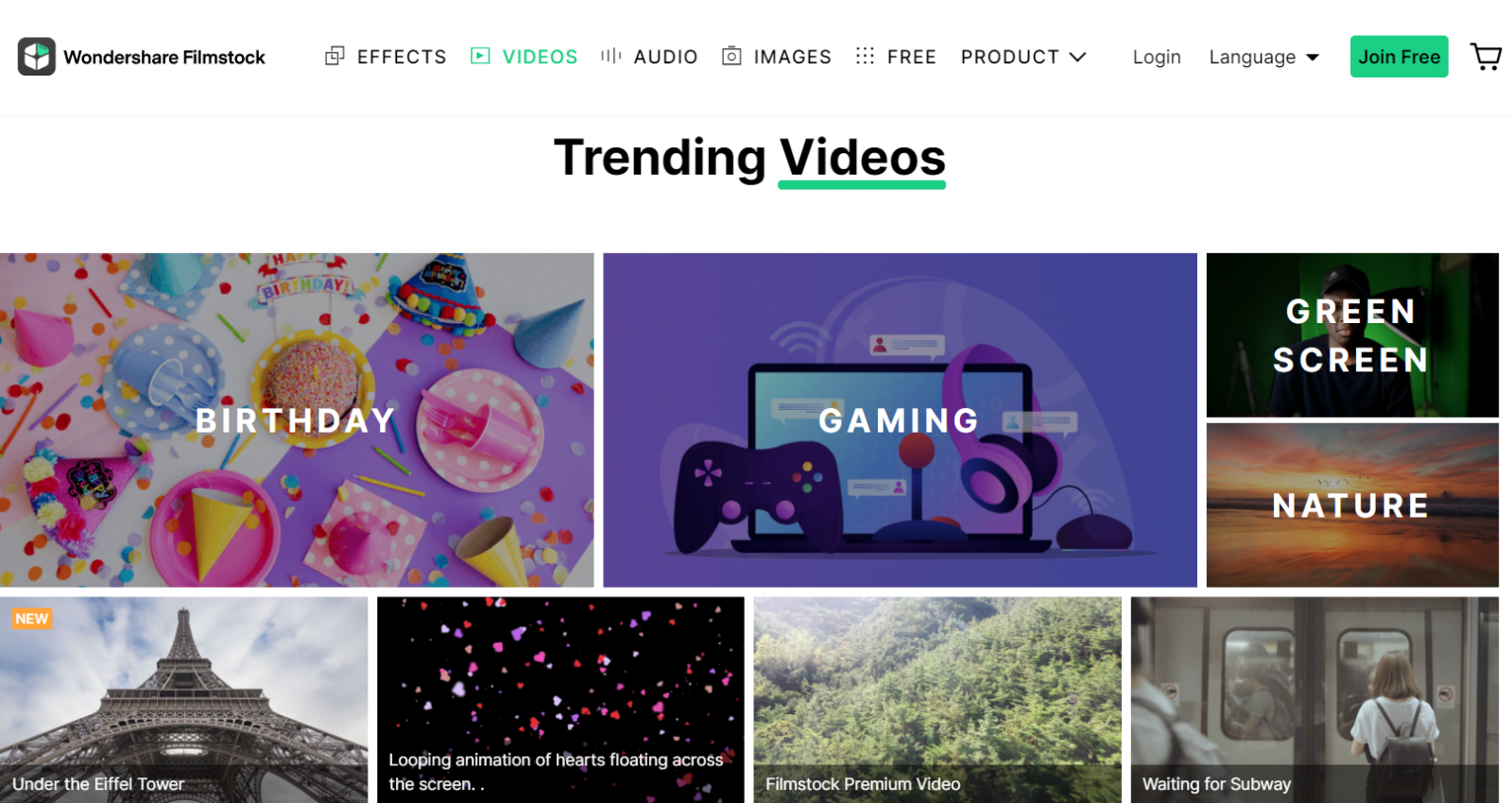The height and width of the screenshot is (803, 1512).
Task: Open the Images menu item
Action: tap(792, 57)
